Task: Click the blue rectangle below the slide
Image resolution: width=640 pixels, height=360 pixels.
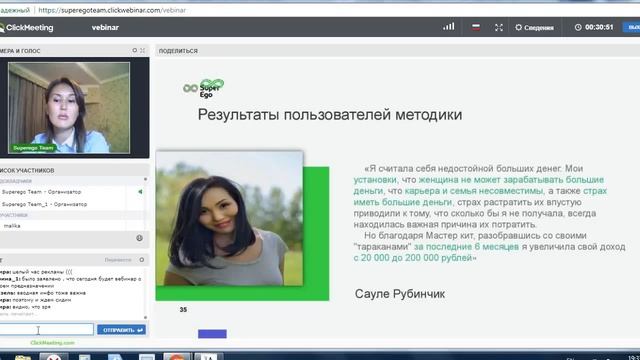Action: [212, 334]
